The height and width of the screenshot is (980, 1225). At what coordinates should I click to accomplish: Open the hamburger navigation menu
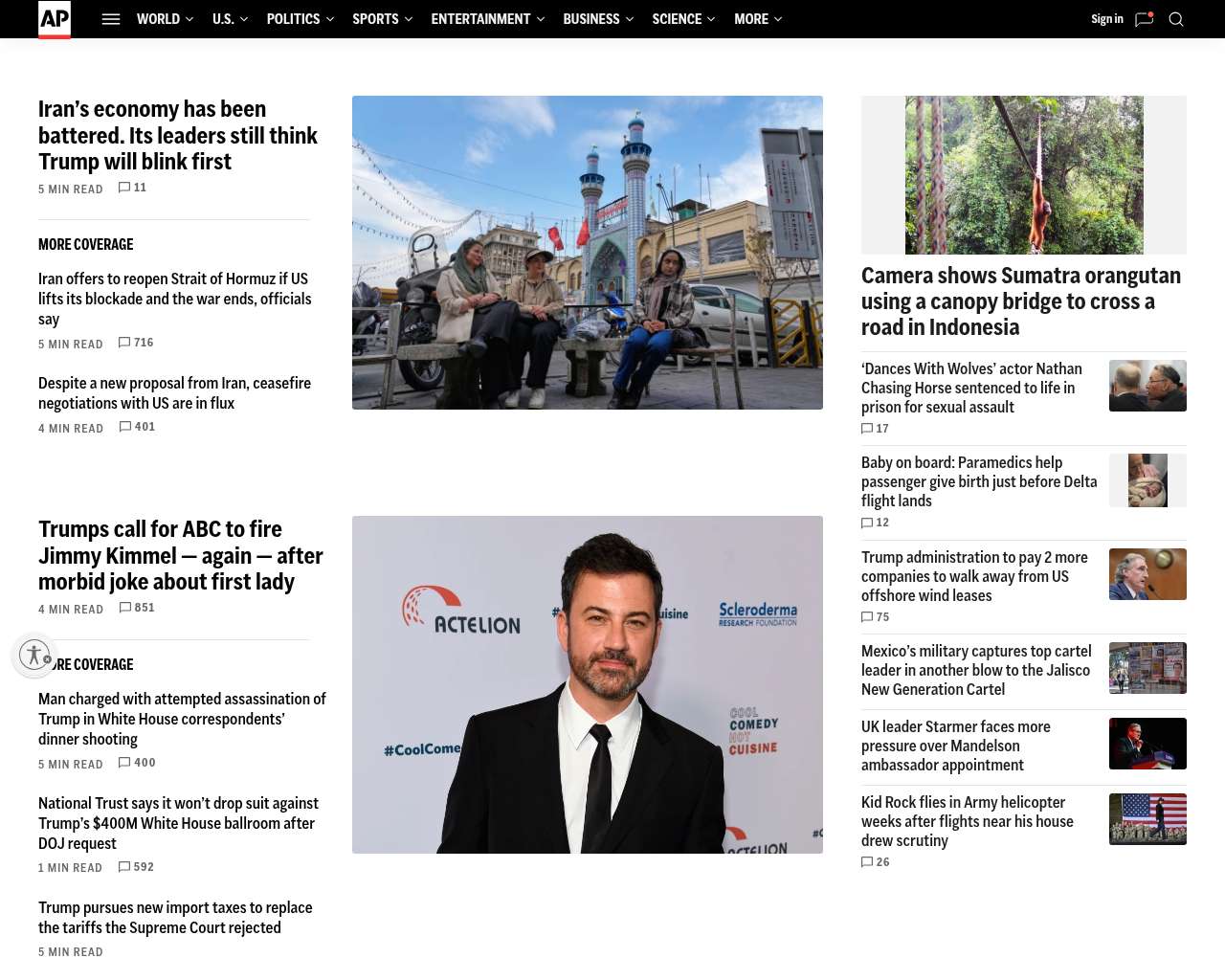(111, 19)
